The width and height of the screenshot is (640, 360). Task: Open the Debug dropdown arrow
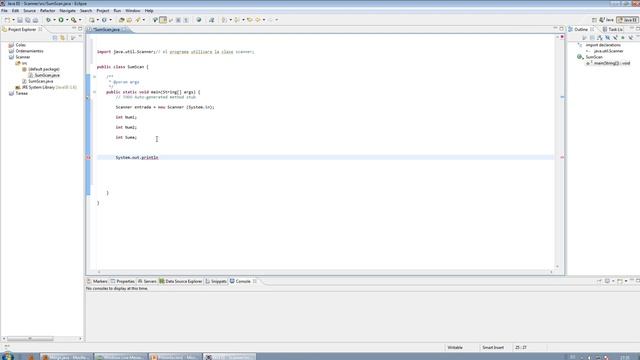(x=54, y=20)
